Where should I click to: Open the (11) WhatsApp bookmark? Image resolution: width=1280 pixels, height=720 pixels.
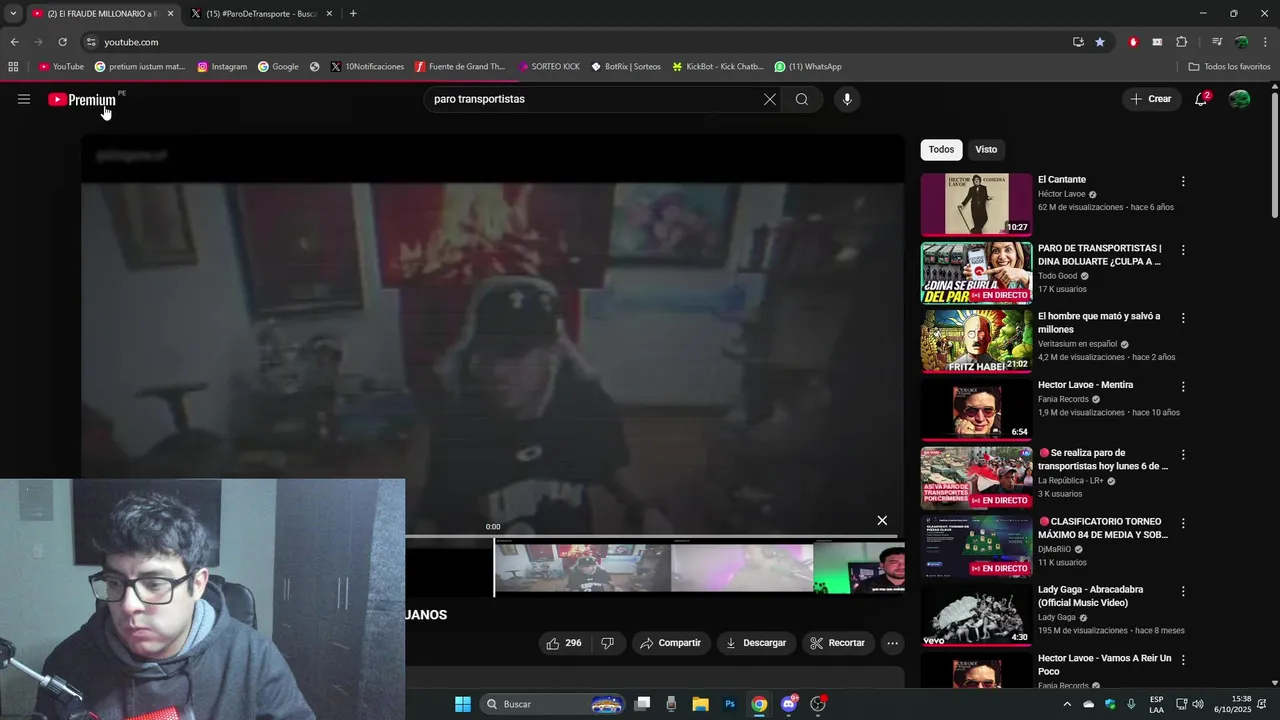(808, 67)
